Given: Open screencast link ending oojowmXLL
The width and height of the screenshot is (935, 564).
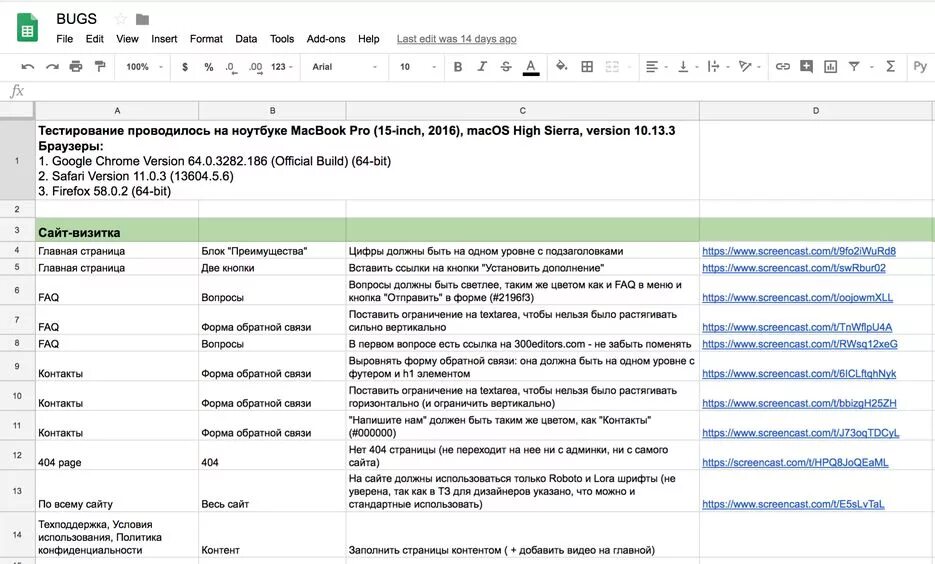Looking at the screenshot, I should pos(797,298).
